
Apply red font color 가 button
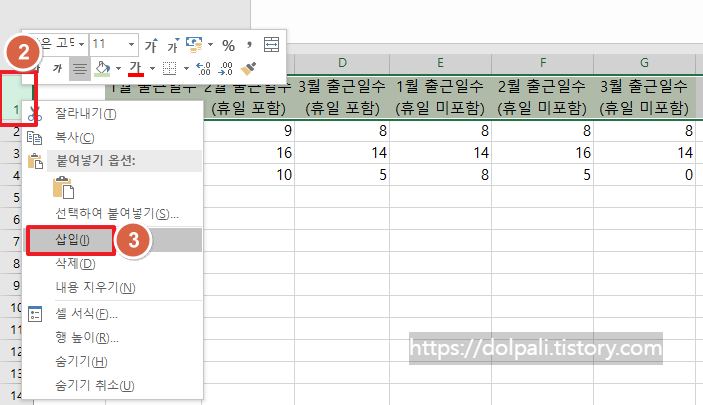pyautogui.click(x=135, y=69)
